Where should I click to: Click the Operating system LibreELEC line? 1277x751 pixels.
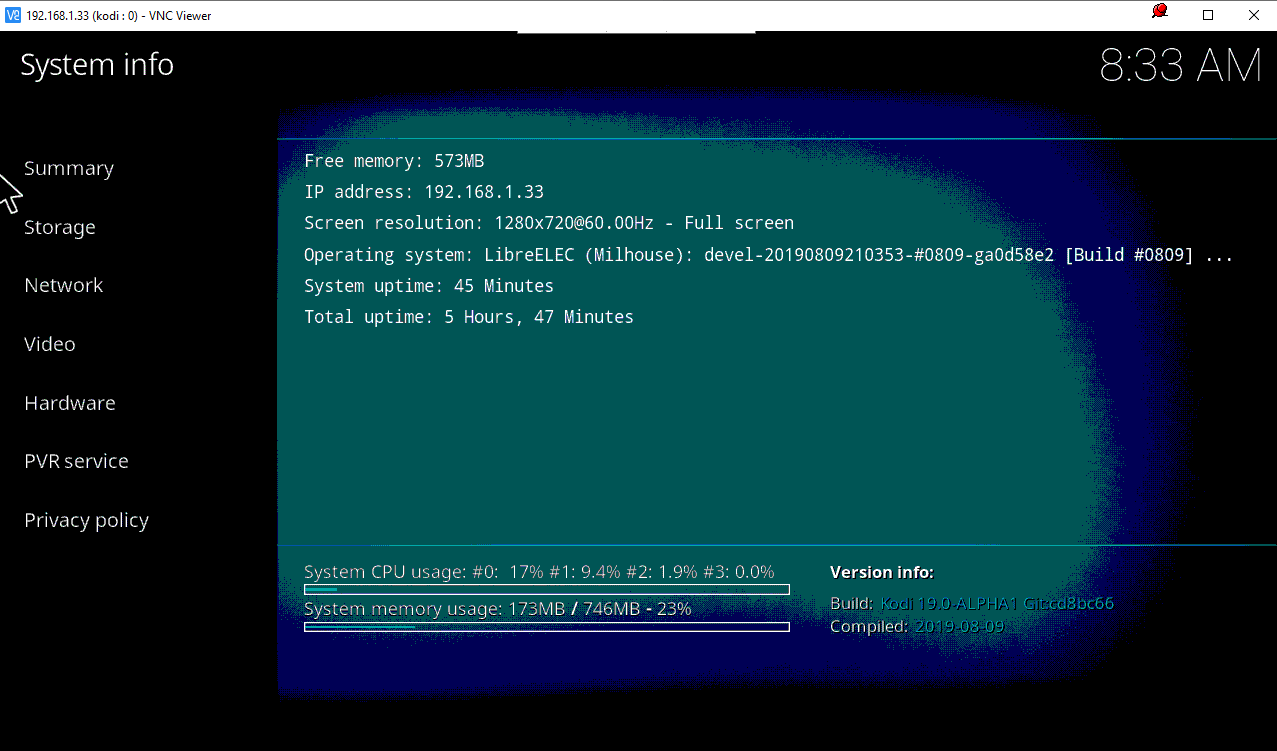pos(767,255)
